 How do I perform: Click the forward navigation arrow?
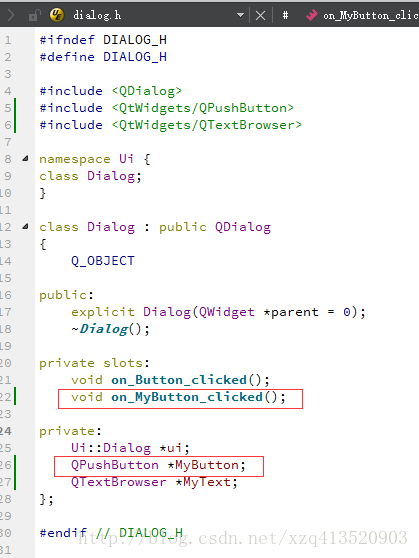click(x=11, y=15)
